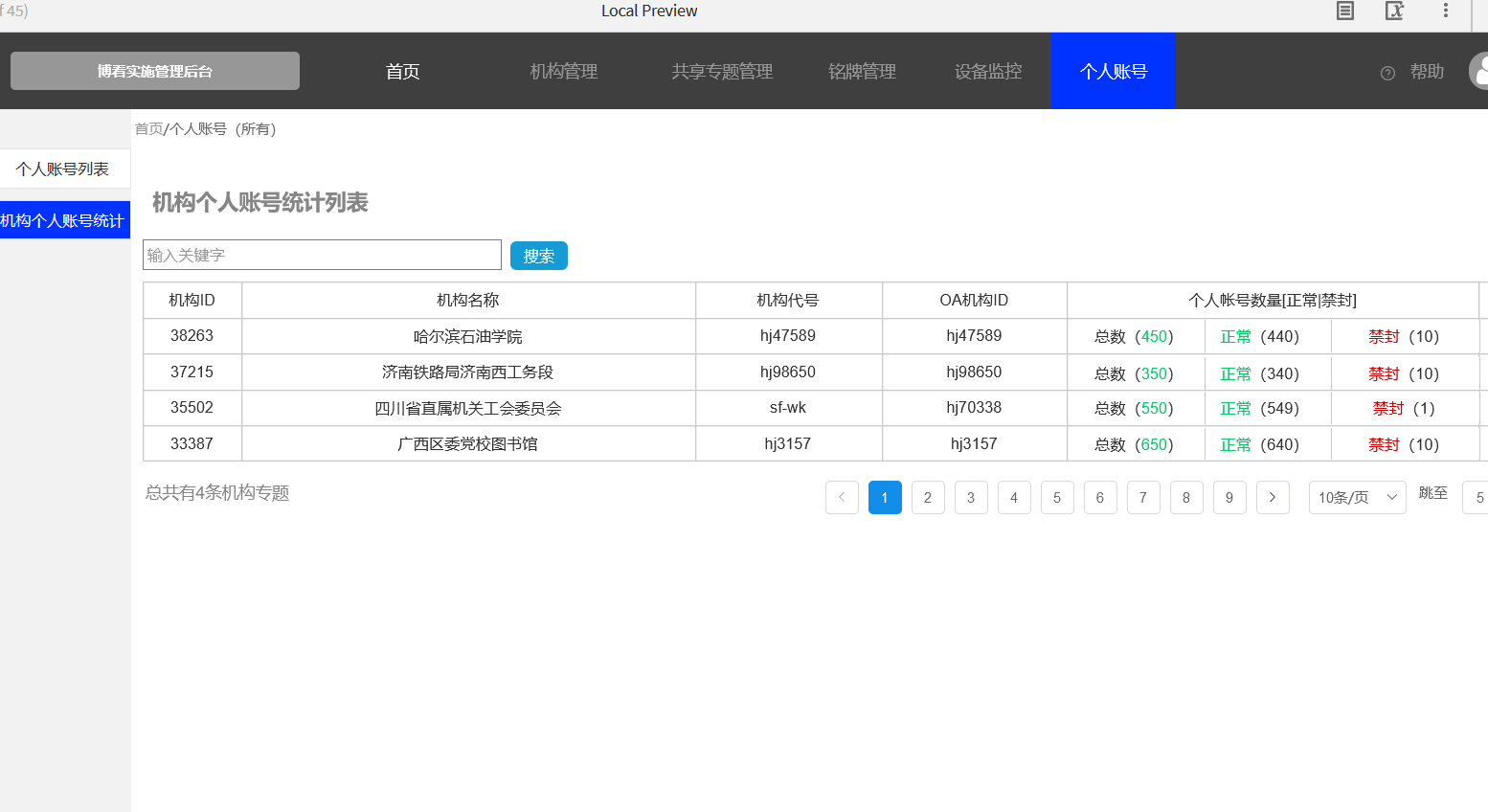Select 广西区委党校图书馆 name cell

click(468, 443)
